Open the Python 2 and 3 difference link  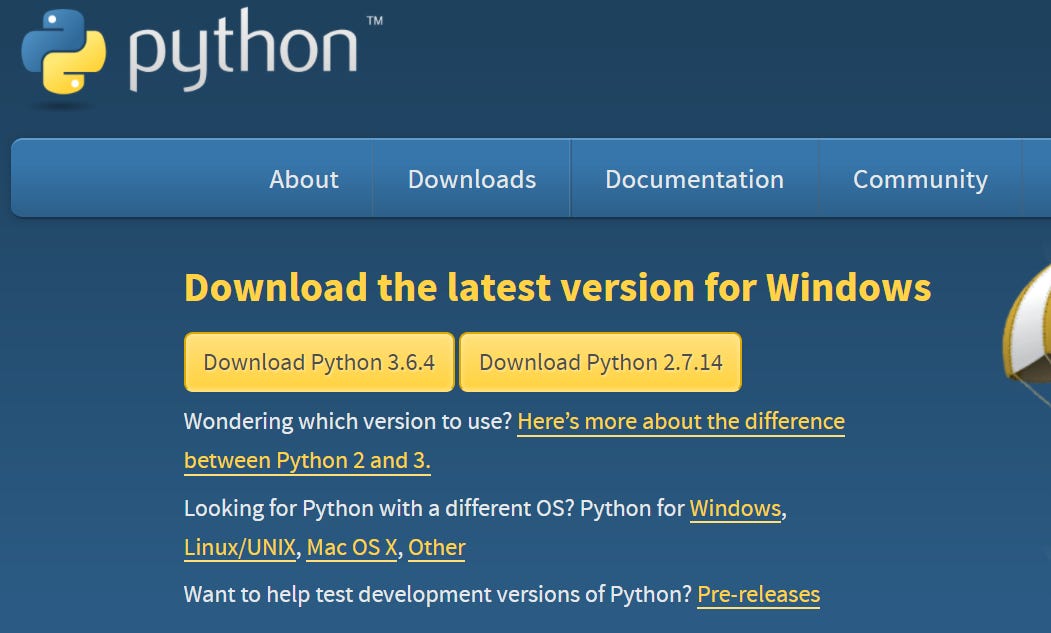click(x=681, y=421)
